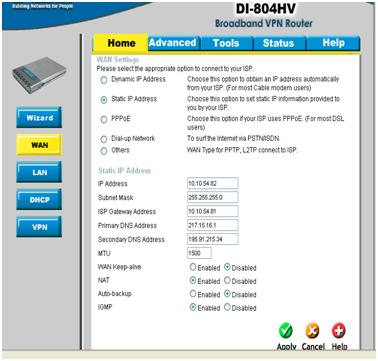Enable Auto-backup radio option
Screen dimensions: 378x361
(193, 294)
